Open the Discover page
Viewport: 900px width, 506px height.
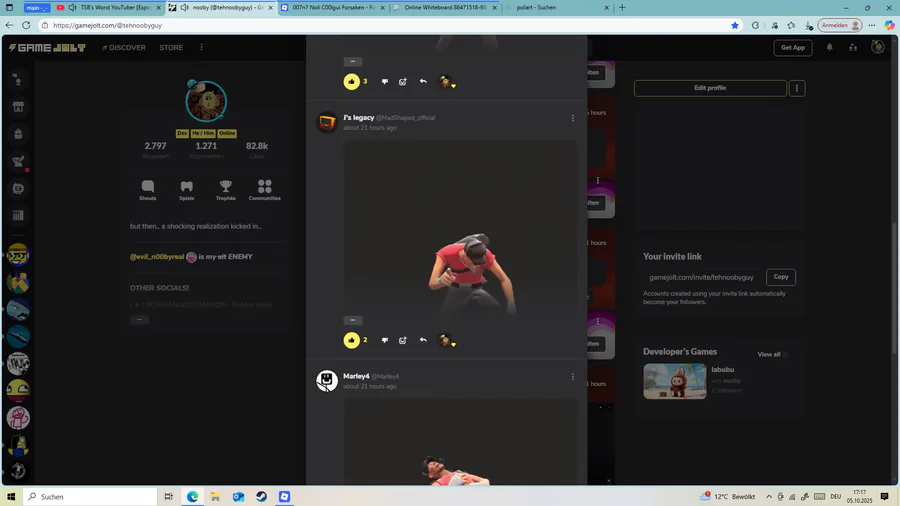point(123,48)
